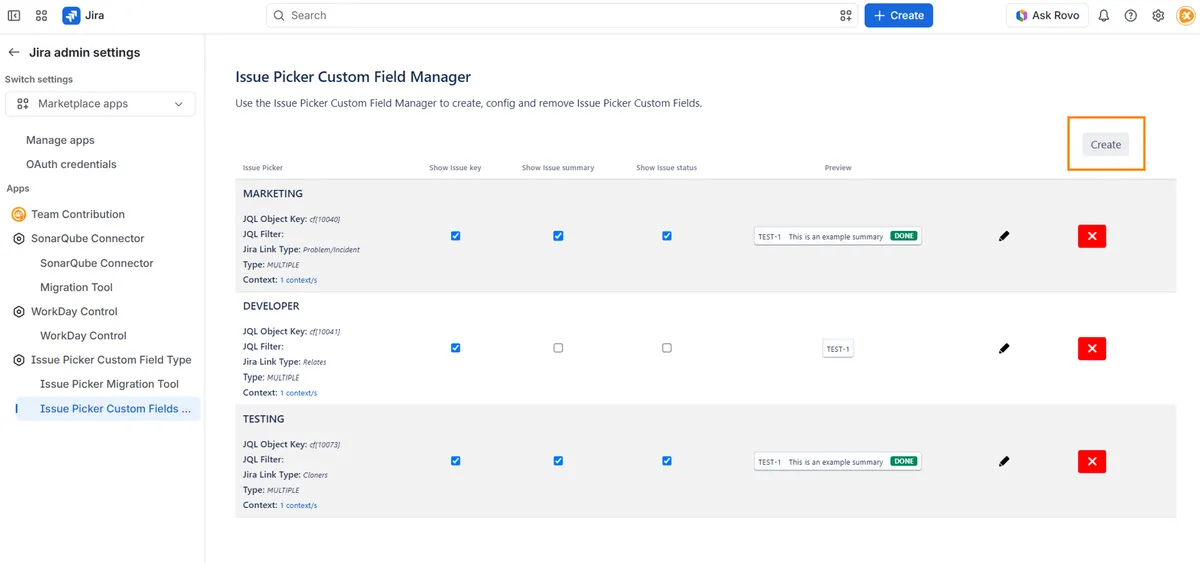This screenshot has height=563, width=1200.
Task: Toggle Show Issue summary for MARKETING
Action: [558, 236]
